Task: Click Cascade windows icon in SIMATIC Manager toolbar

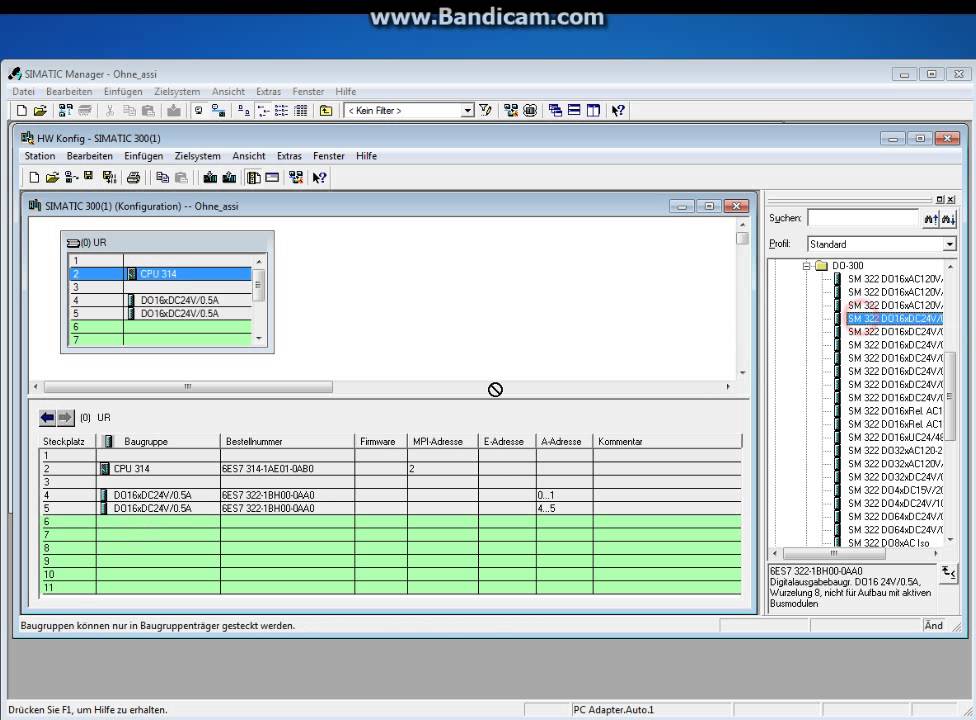Action: coord(555,111)
